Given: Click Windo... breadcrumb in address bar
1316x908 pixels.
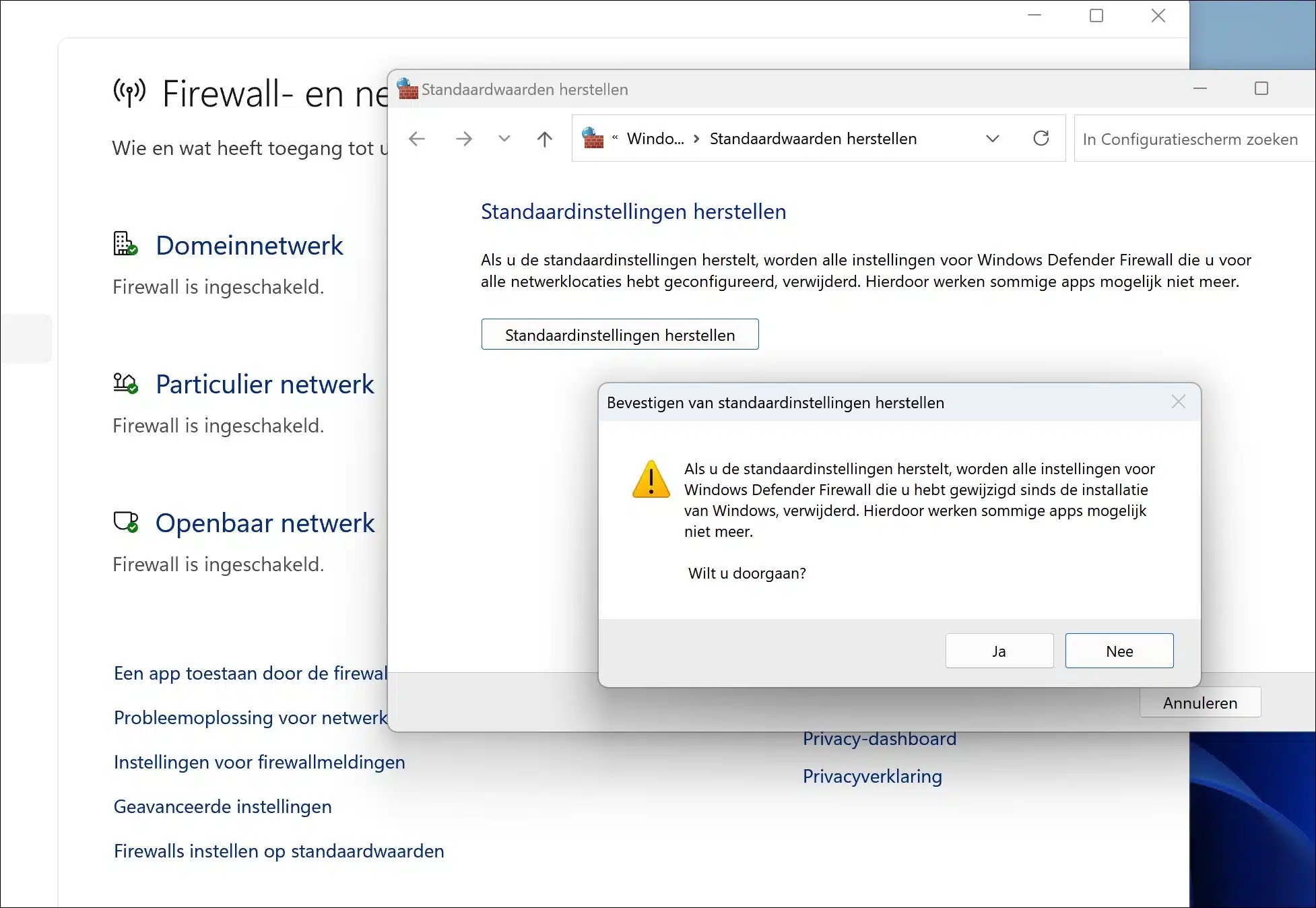Looking at the screenshot, I should (655, 139).
